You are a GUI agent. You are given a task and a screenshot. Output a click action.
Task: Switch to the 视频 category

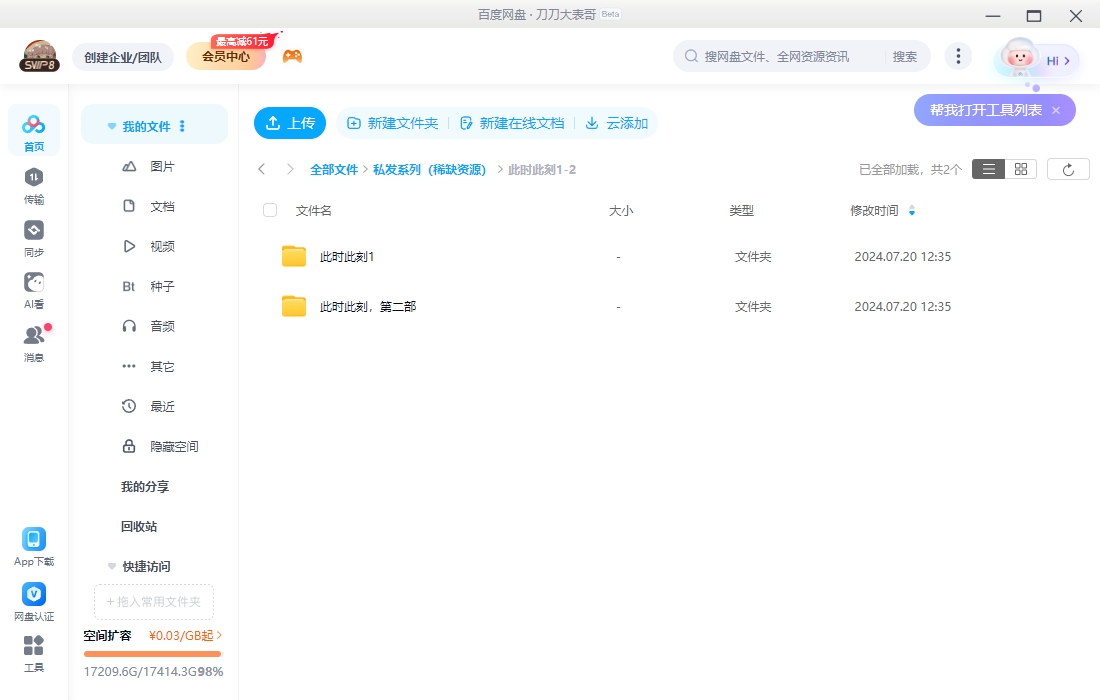[x=163, y=246]
